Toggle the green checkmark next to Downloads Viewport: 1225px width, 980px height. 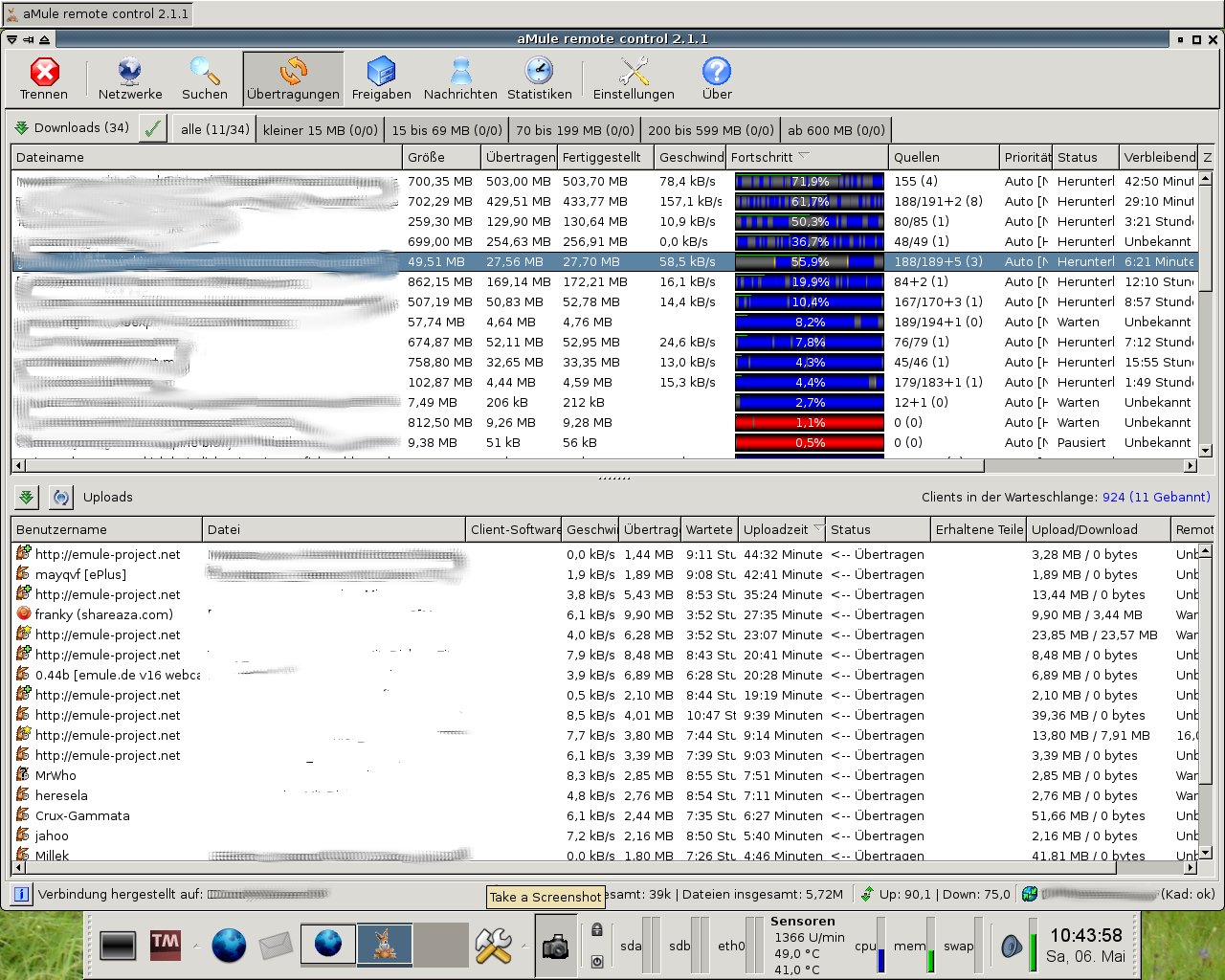[152, 128]
